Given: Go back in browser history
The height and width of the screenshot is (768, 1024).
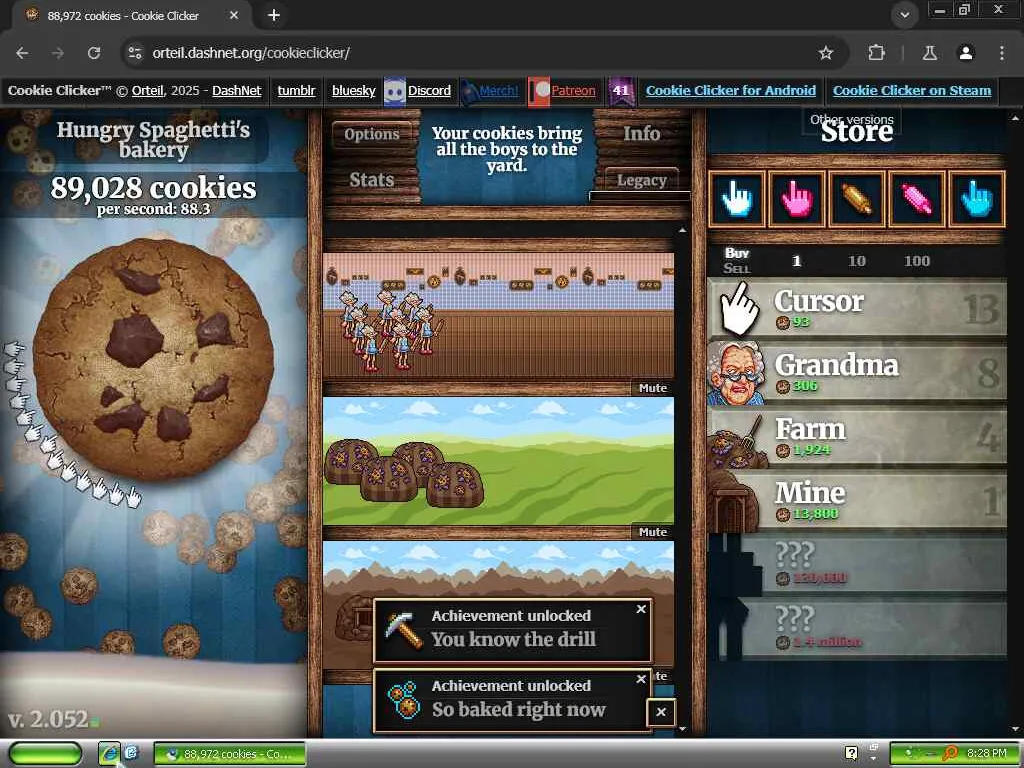Looking at the screenshot, I should tap(22, 53).
